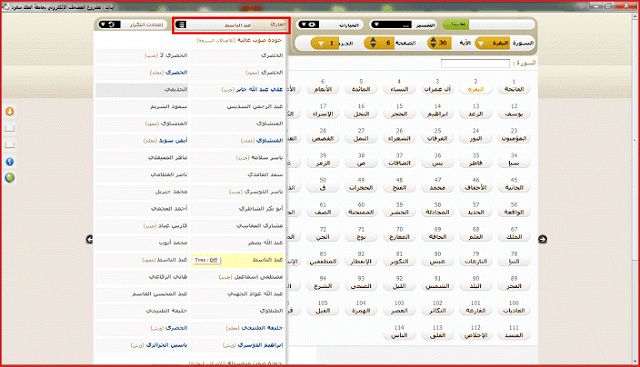Screen dimensions: 640x367
Task: Increase الصفحة number with up arrow
Action: point(373,40)
